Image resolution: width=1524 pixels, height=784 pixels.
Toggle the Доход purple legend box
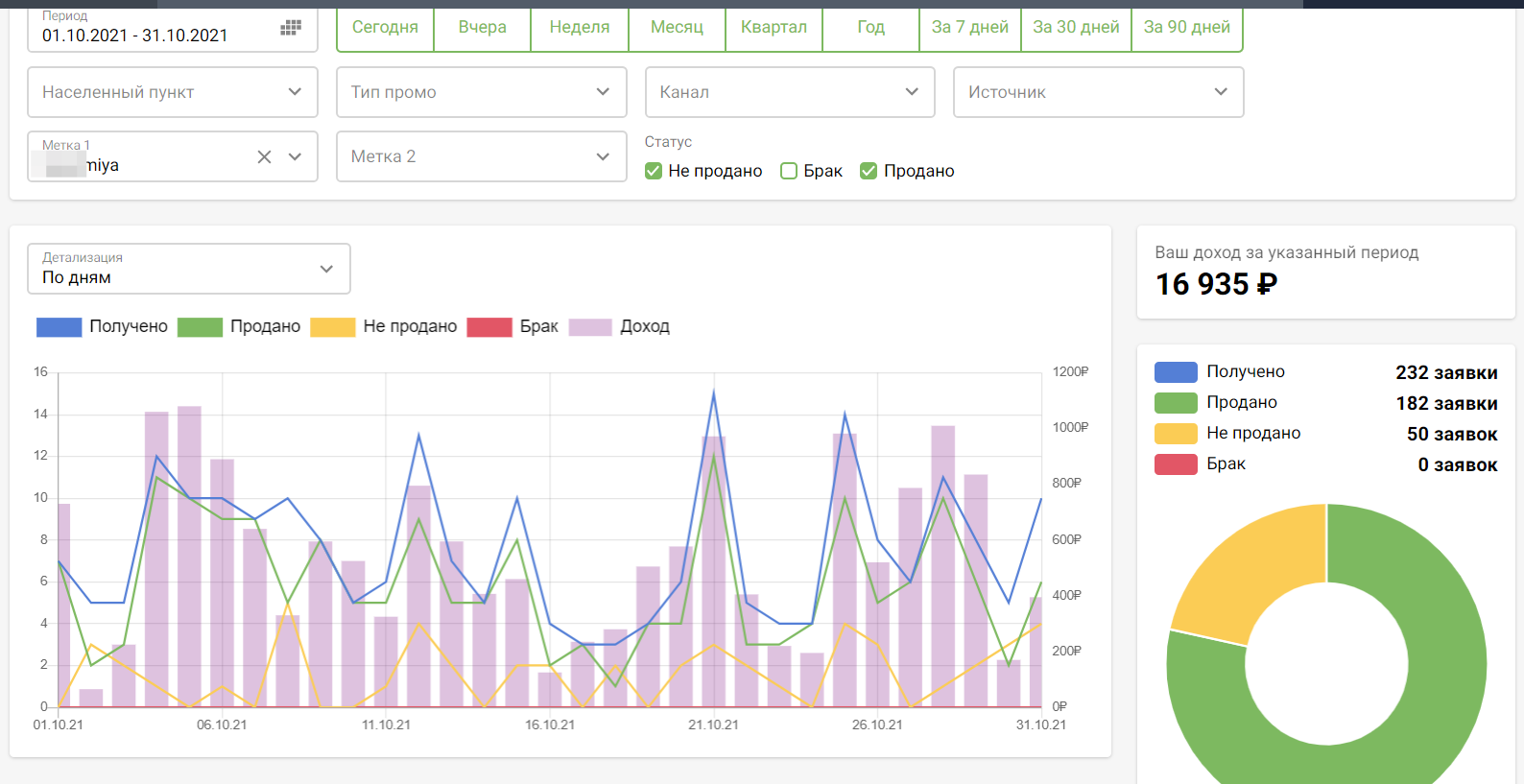[590, 327]
